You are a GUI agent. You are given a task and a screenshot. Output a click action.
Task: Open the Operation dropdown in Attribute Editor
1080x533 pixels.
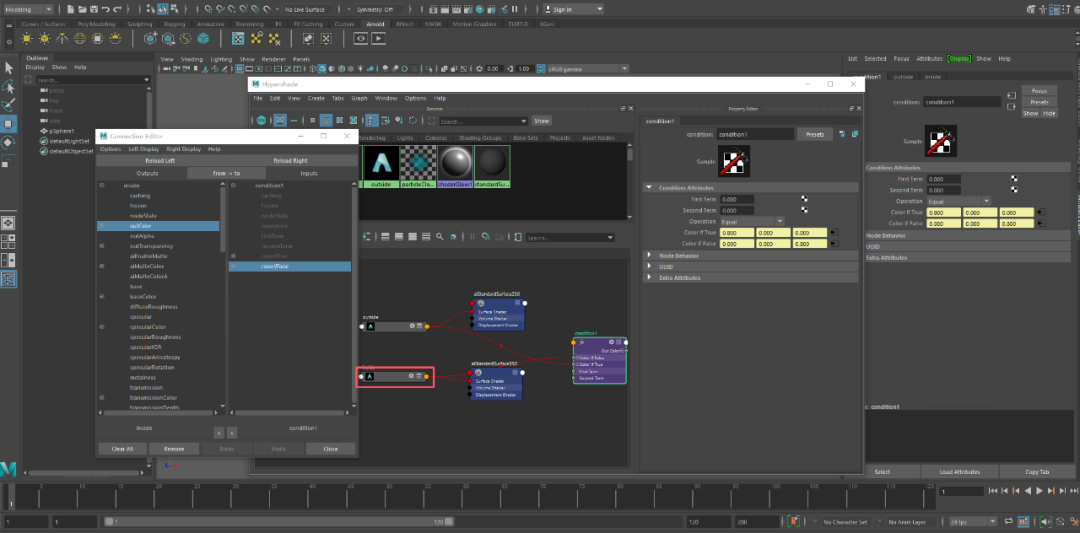click(959, 201)
